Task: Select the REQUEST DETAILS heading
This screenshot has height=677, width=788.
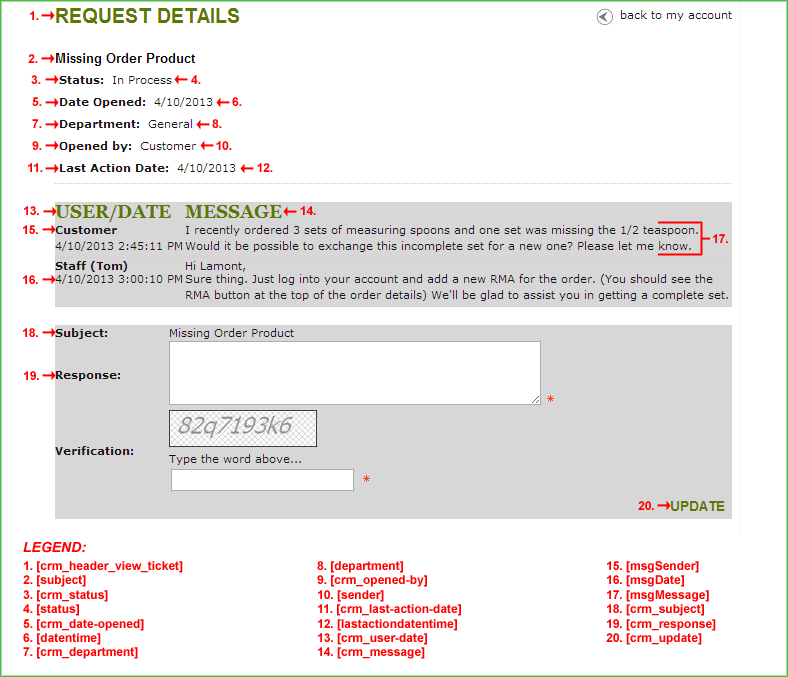Action: point(147,16)
